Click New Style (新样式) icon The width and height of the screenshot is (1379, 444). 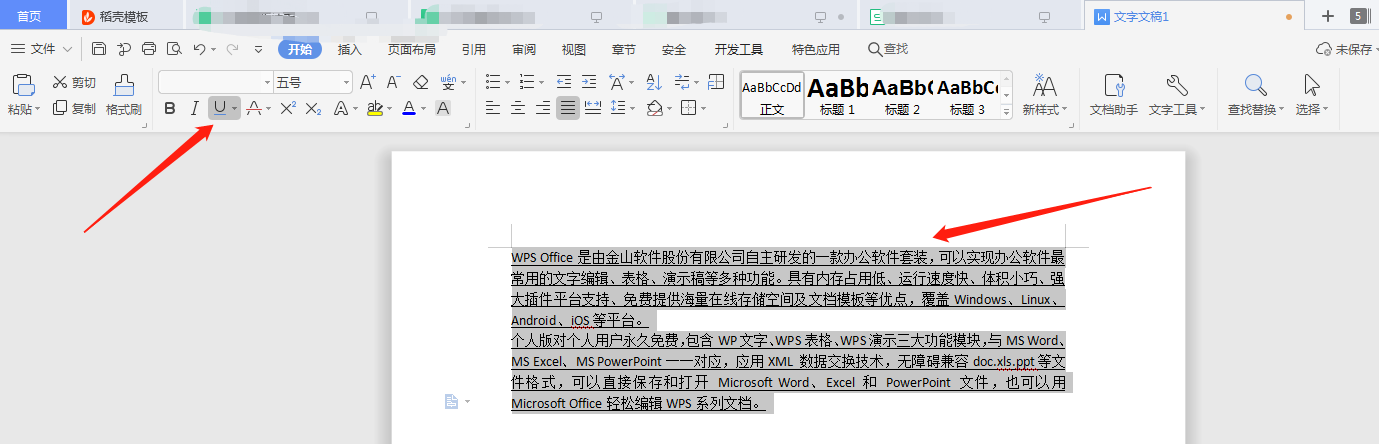click(x=1045, y=84)
